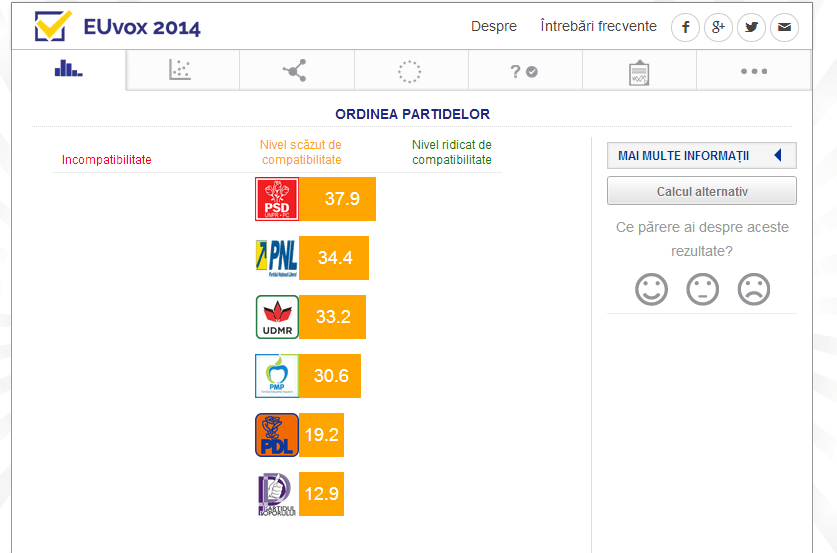Viewport: 837px width, 553px height.
Task: Open the Despre page
Action: 494,26
